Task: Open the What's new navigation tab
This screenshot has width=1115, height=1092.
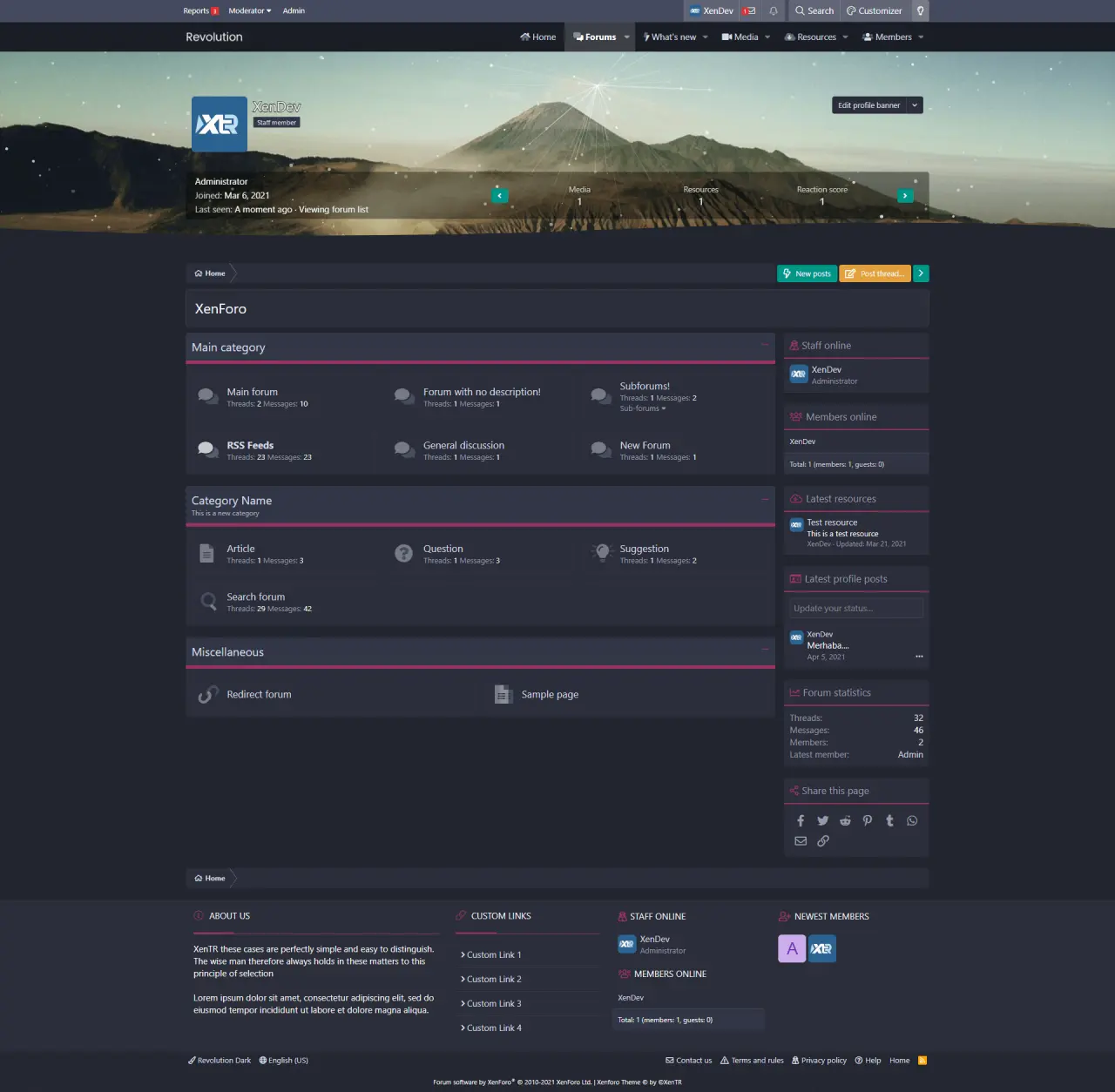Action: 673,37
